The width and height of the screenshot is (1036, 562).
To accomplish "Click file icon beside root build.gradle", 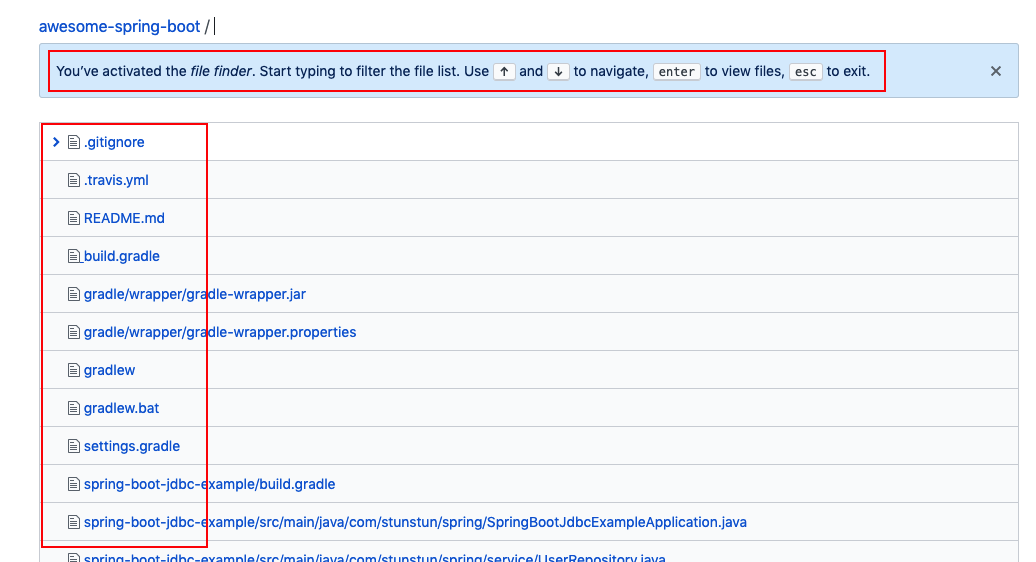I will (x=74, y=256).
